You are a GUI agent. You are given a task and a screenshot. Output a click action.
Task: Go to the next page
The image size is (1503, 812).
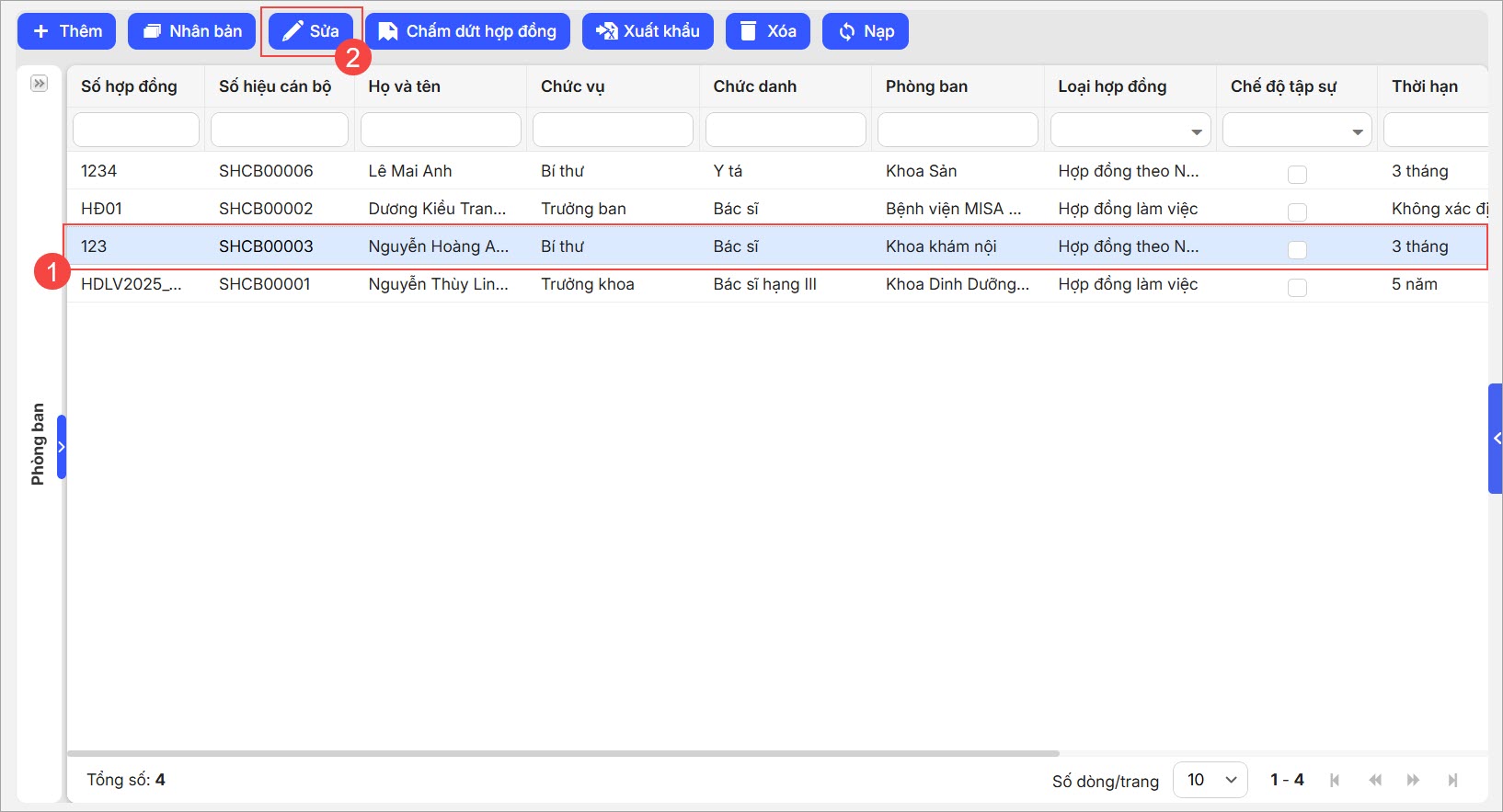coord(1413,780)
